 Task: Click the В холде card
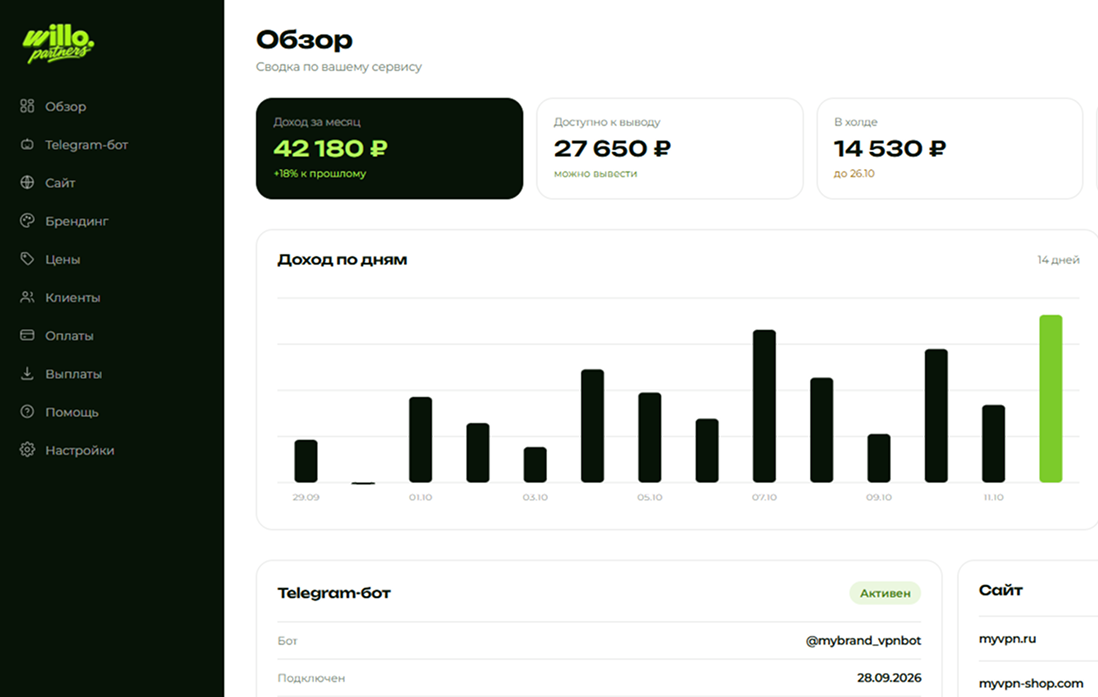point(950,149)
